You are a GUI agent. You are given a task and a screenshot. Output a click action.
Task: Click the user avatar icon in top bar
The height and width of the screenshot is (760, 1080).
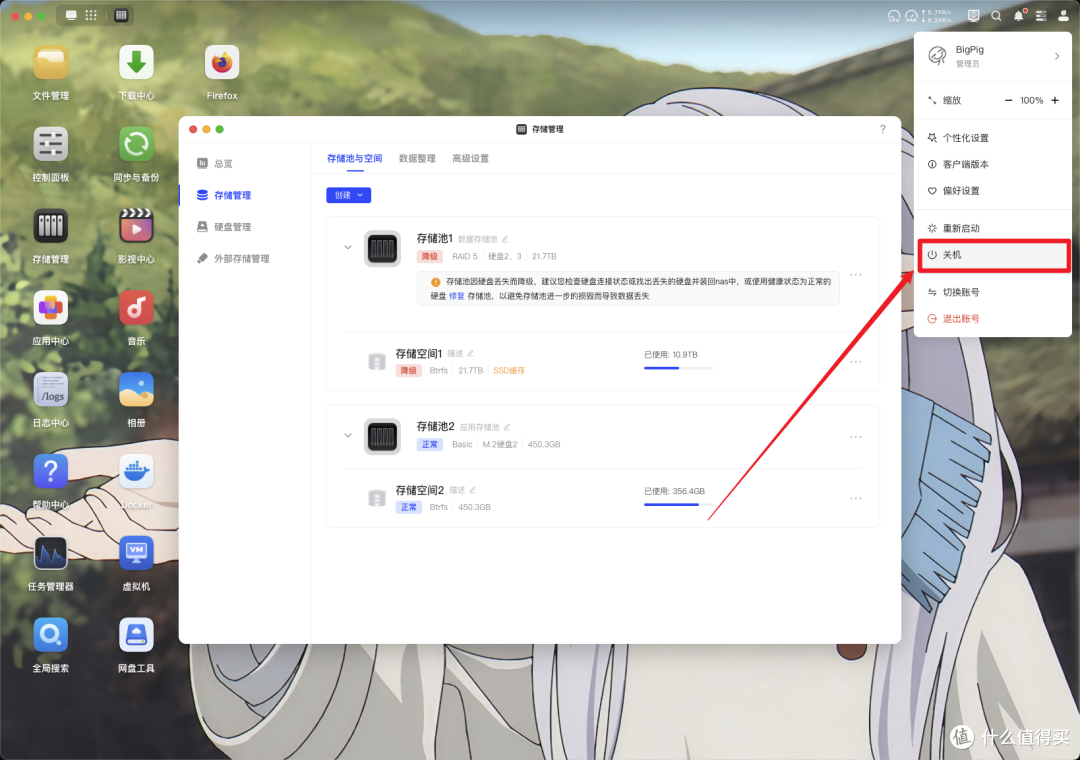click(1063, 16)
